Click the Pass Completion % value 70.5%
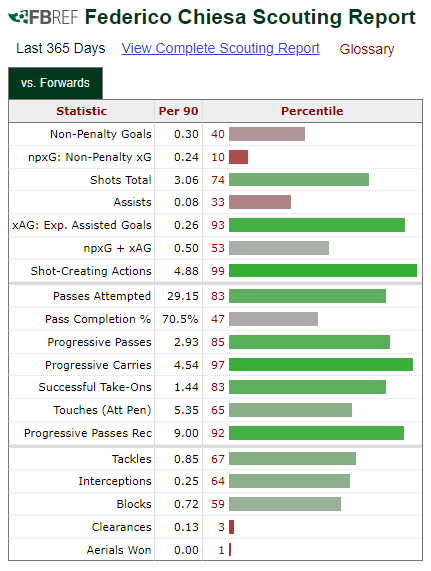 [x=180, y=319]
